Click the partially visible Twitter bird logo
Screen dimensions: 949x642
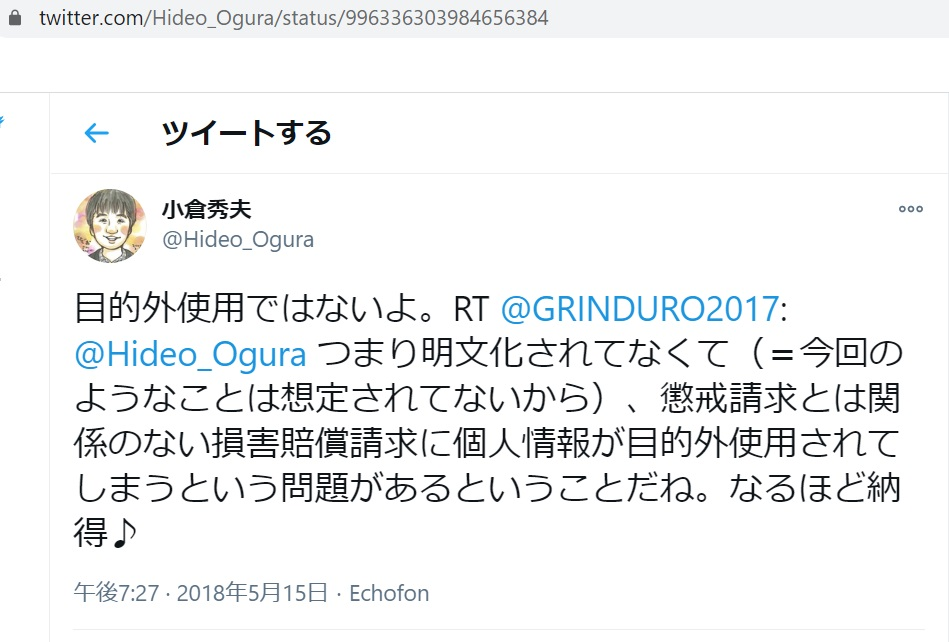(x=2, y=122)
